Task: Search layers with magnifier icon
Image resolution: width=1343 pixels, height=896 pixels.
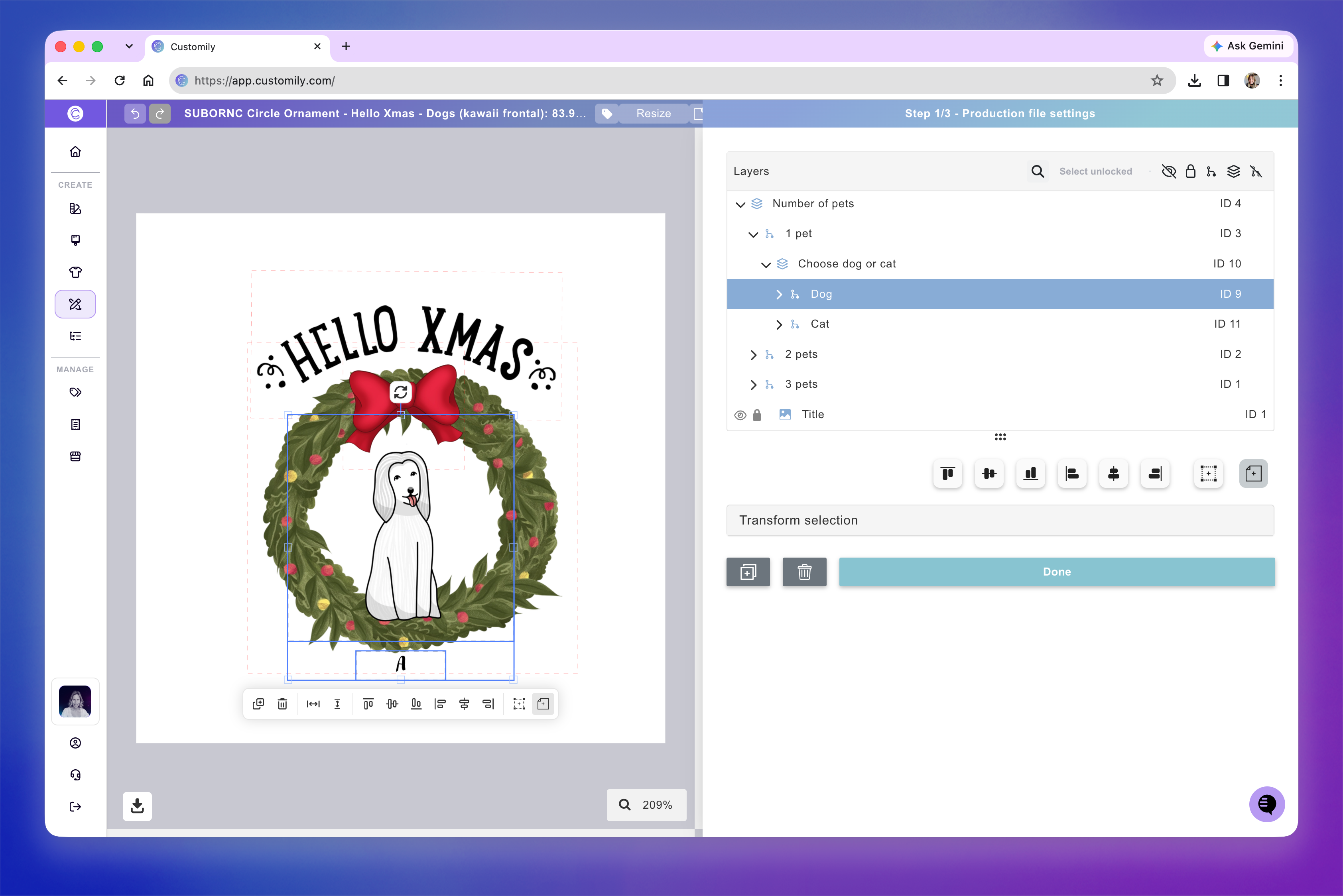Action: pyautogui.click(x=1037, y=171)
